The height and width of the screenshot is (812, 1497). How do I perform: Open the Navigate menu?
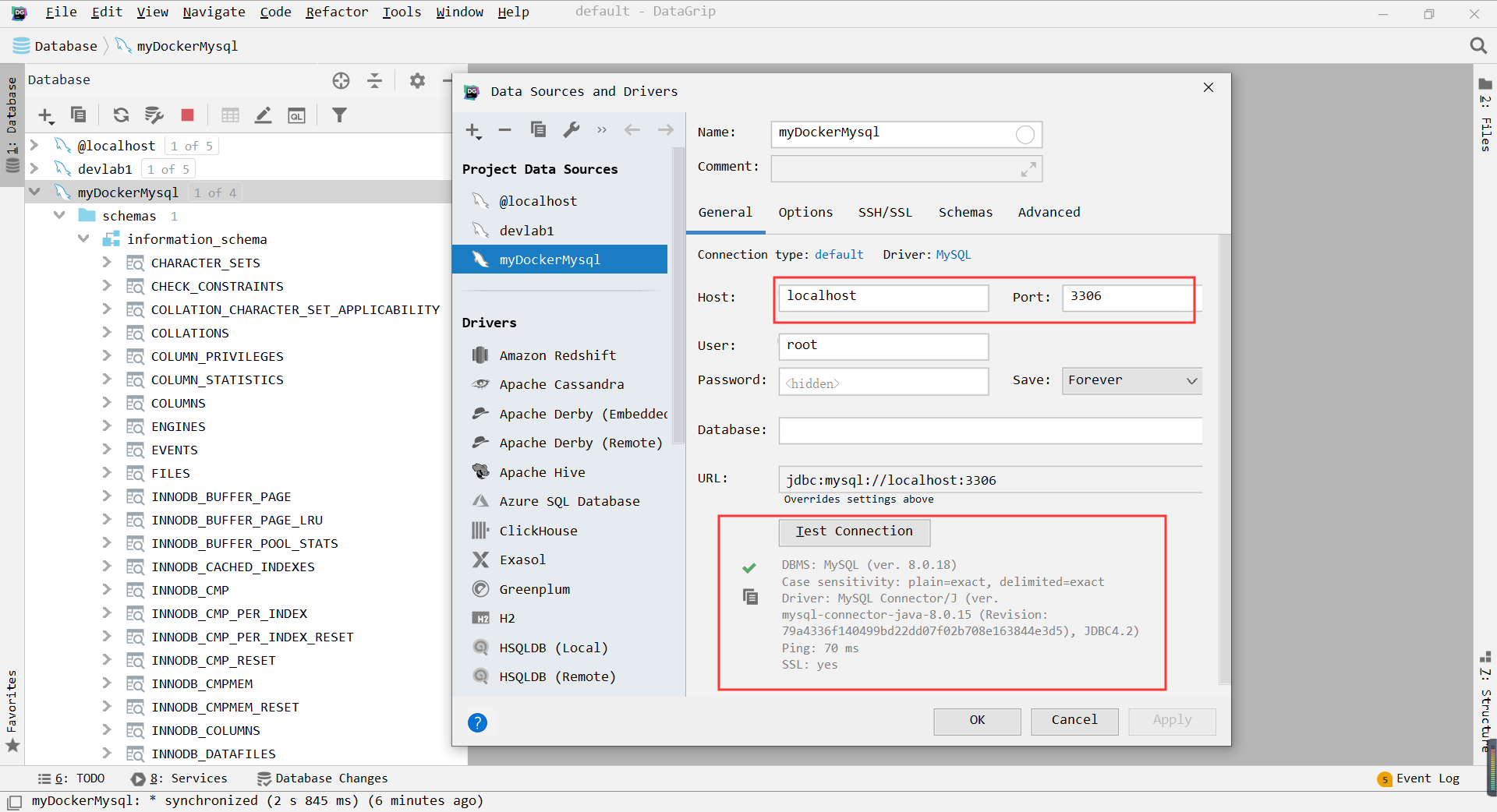214,12
